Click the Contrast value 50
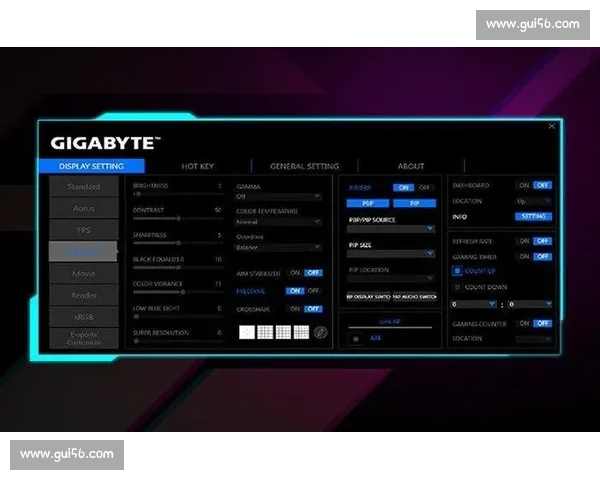The height and width of the screenshot is (480, 600). (218, 210)
